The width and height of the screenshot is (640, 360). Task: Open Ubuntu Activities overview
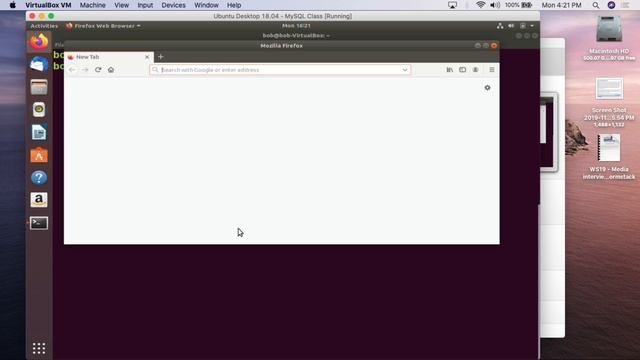pos(44,26)
